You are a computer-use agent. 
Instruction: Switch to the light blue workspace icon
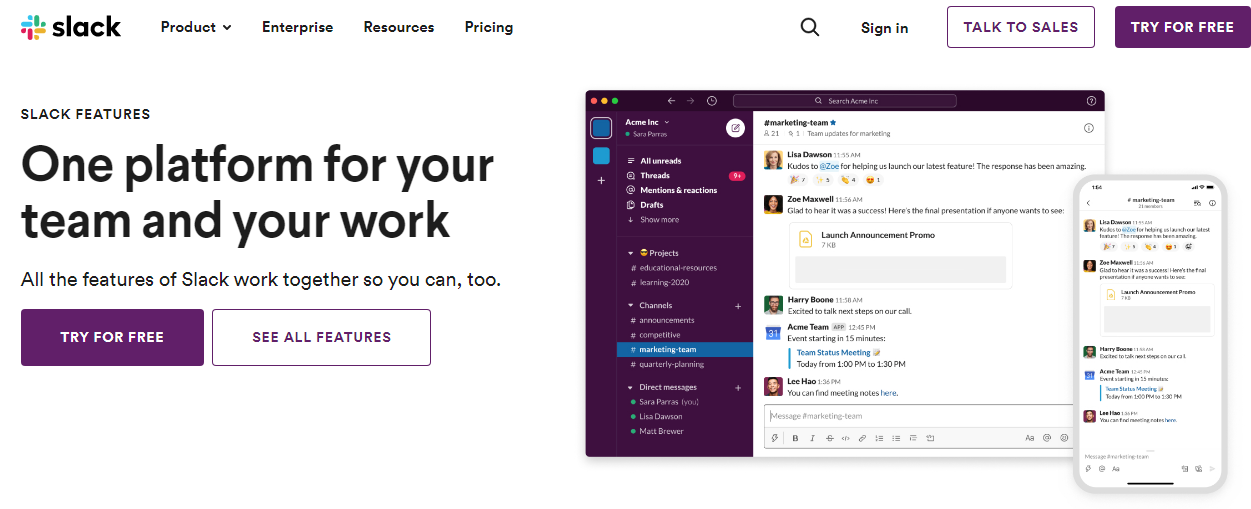tap(601, 155)
